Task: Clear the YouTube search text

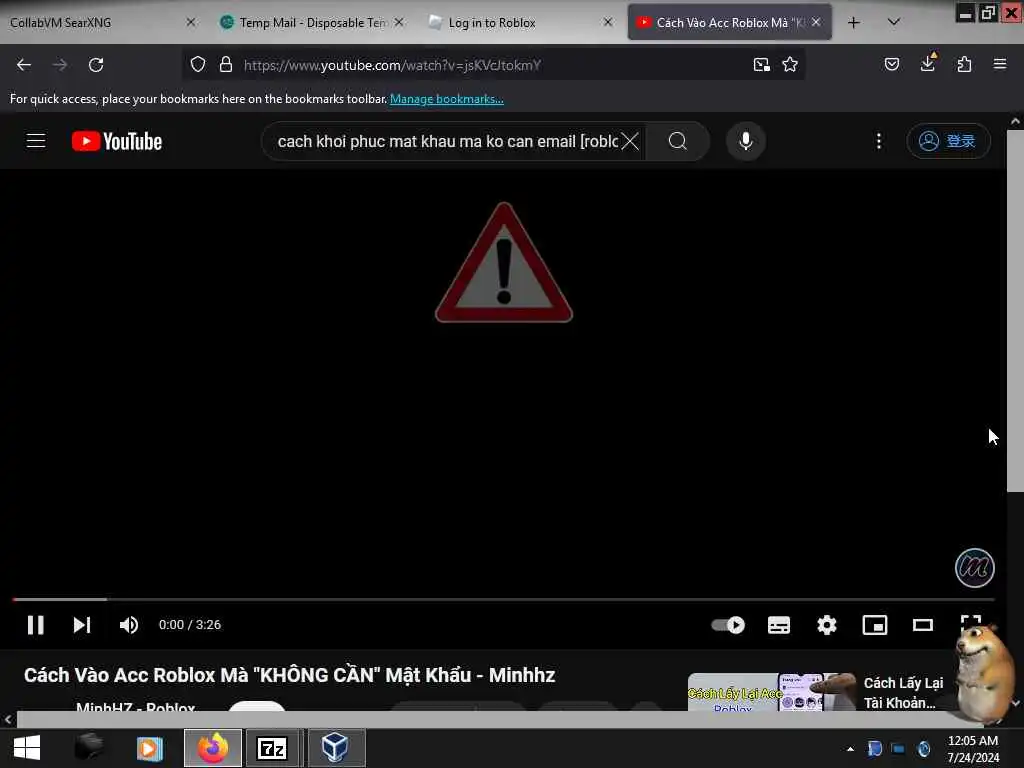Action: 630,141
